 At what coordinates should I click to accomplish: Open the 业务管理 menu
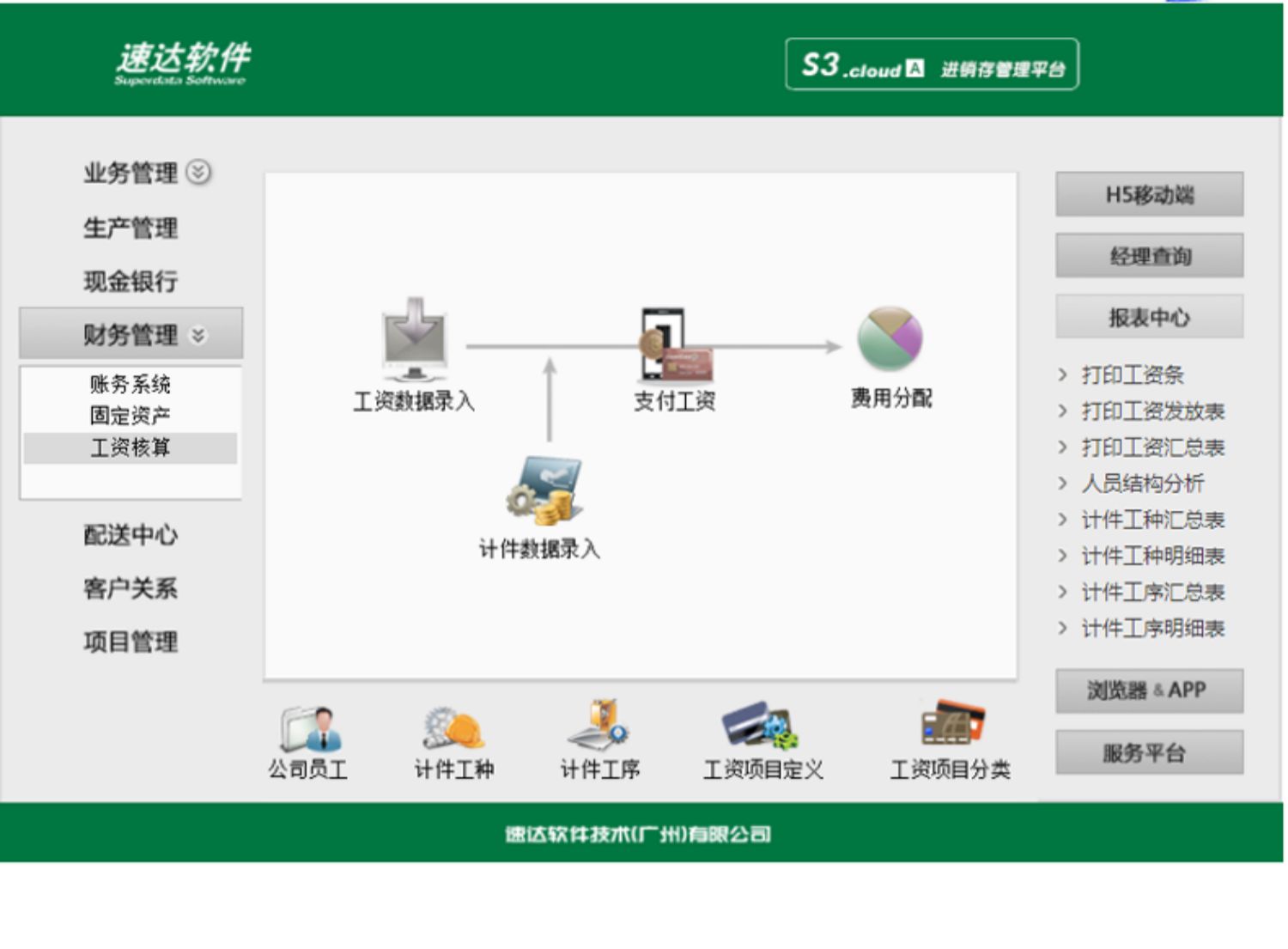pos(131,173)
